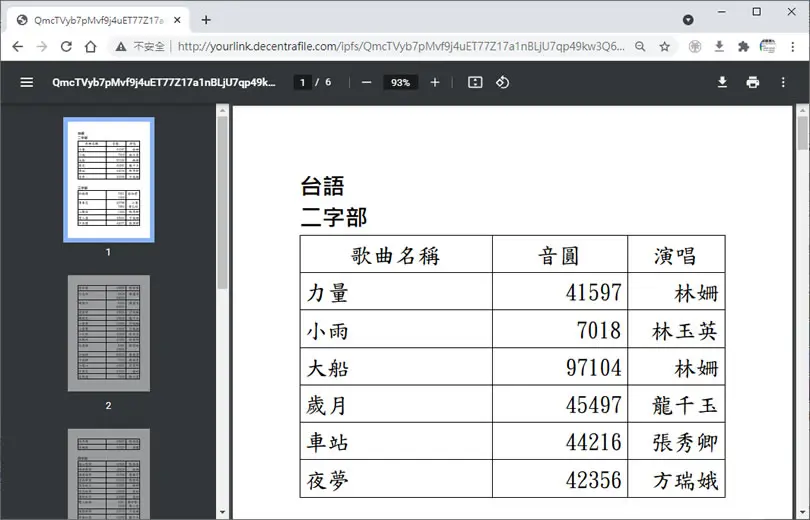Close the QmcTVyb7pMvf9j4uET77Z17a tab
This screenshot has width=810, height=520.
(x=177, y=20)
